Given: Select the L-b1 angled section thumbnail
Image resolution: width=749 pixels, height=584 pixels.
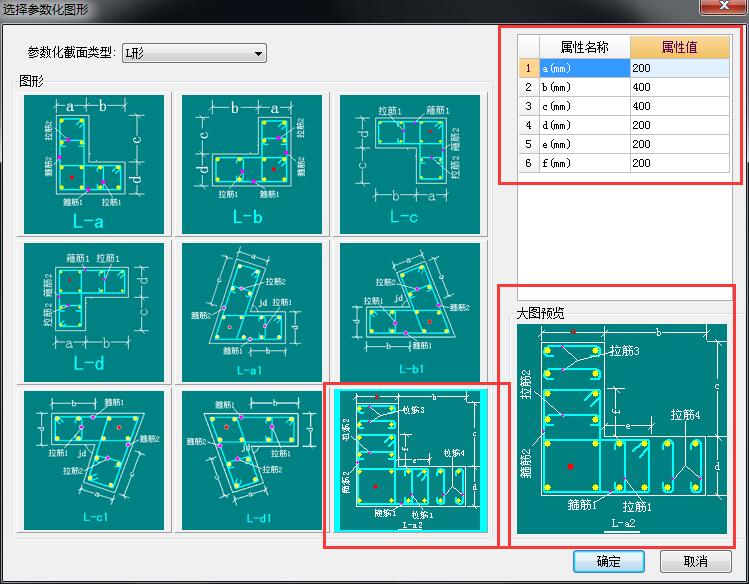Looking at the screenshot, I should [x=410, y=312].
